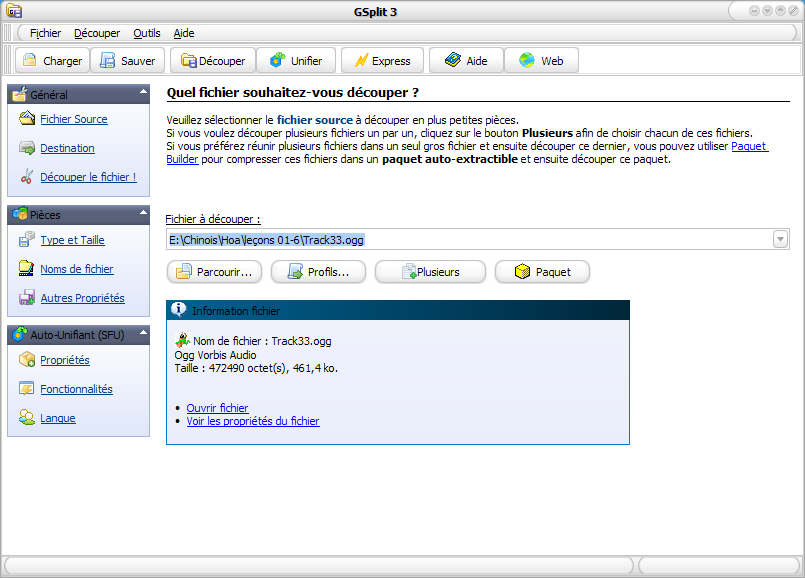Open the Fichier menu

click(x=45, y=33)
